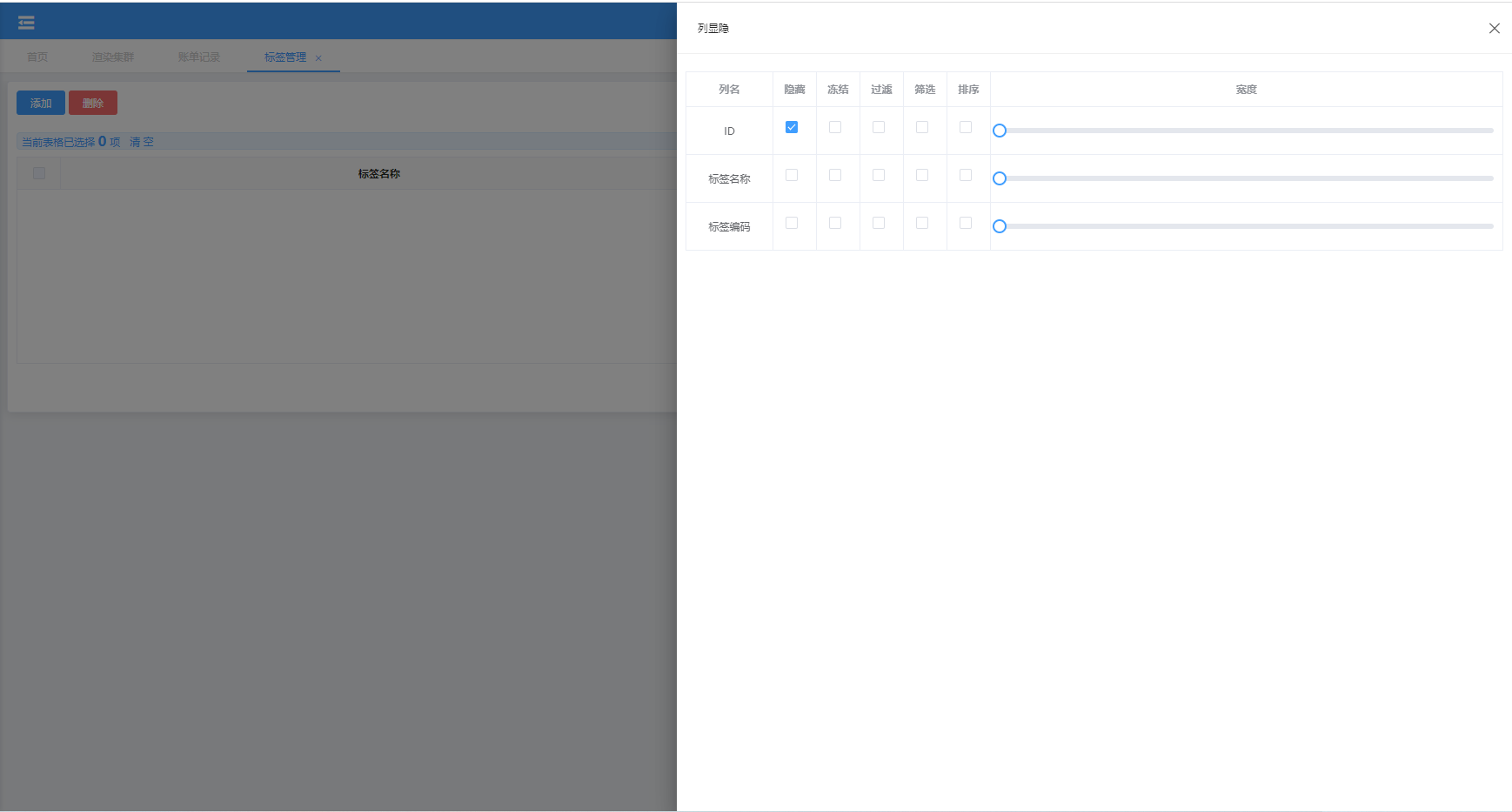Click the 列名 header cell

pyautogui.click(x=729, y=90)
